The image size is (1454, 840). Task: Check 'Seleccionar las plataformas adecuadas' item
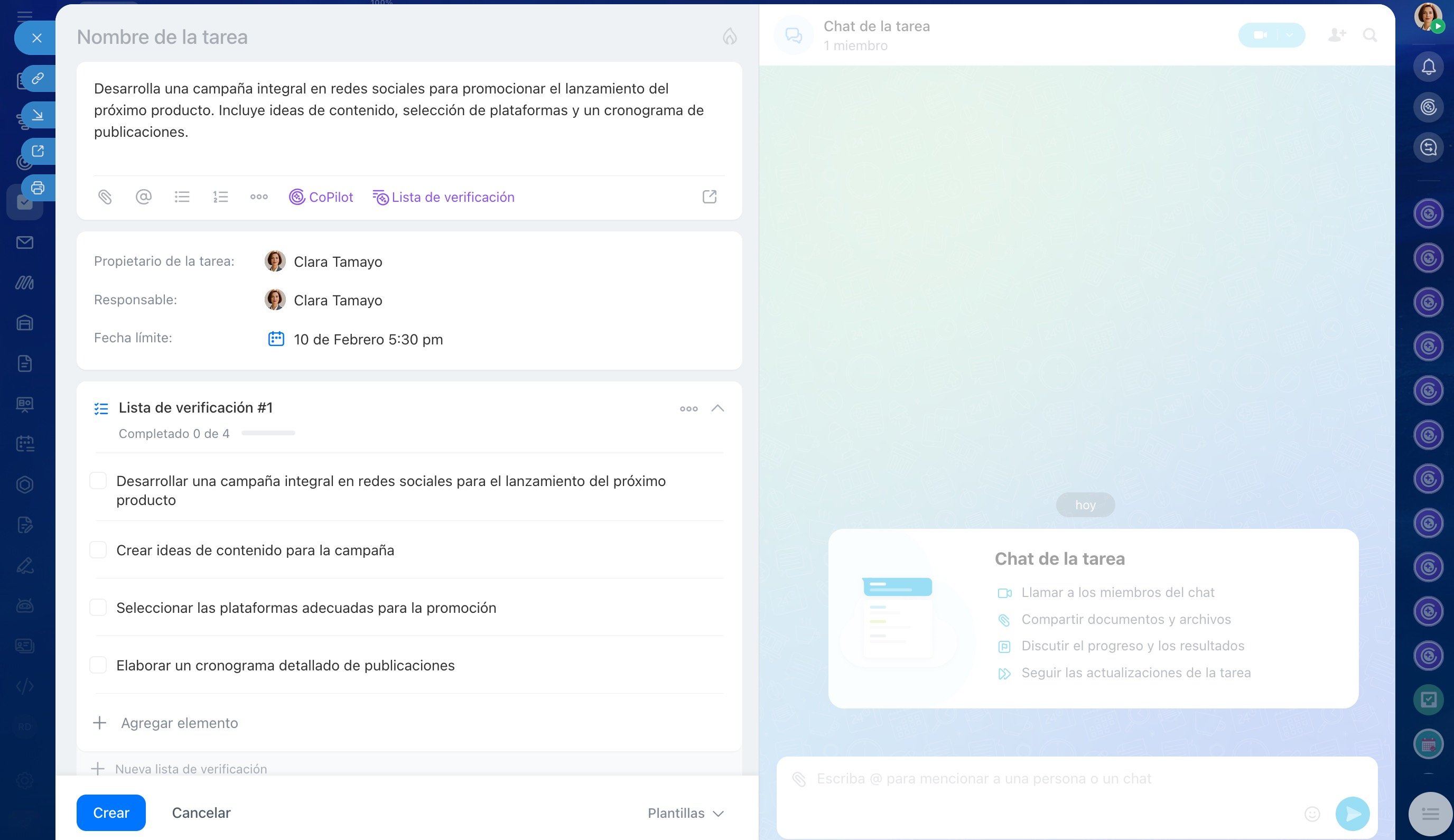tap(98, 608)
